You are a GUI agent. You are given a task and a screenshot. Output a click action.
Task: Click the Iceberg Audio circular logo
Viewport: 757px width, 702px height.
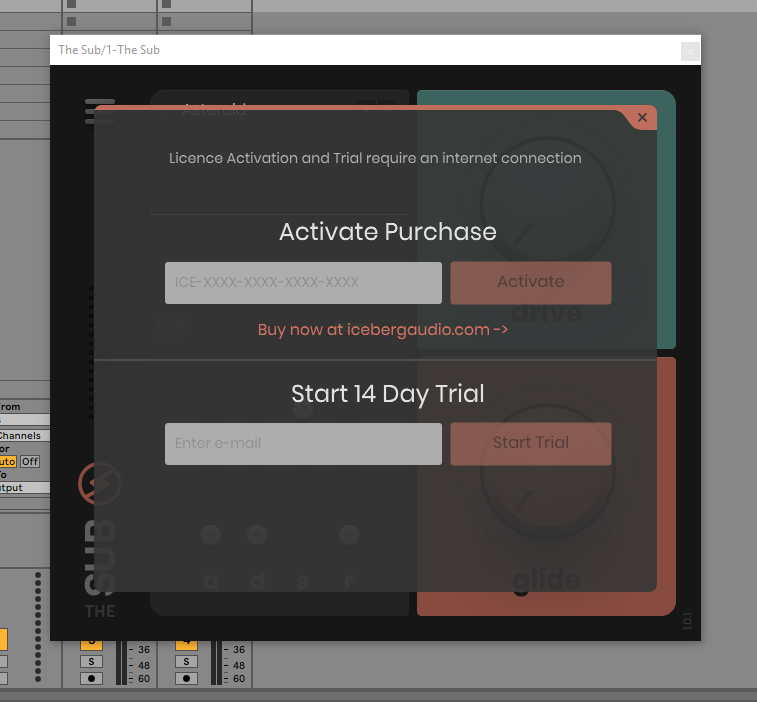pos(99,483)
